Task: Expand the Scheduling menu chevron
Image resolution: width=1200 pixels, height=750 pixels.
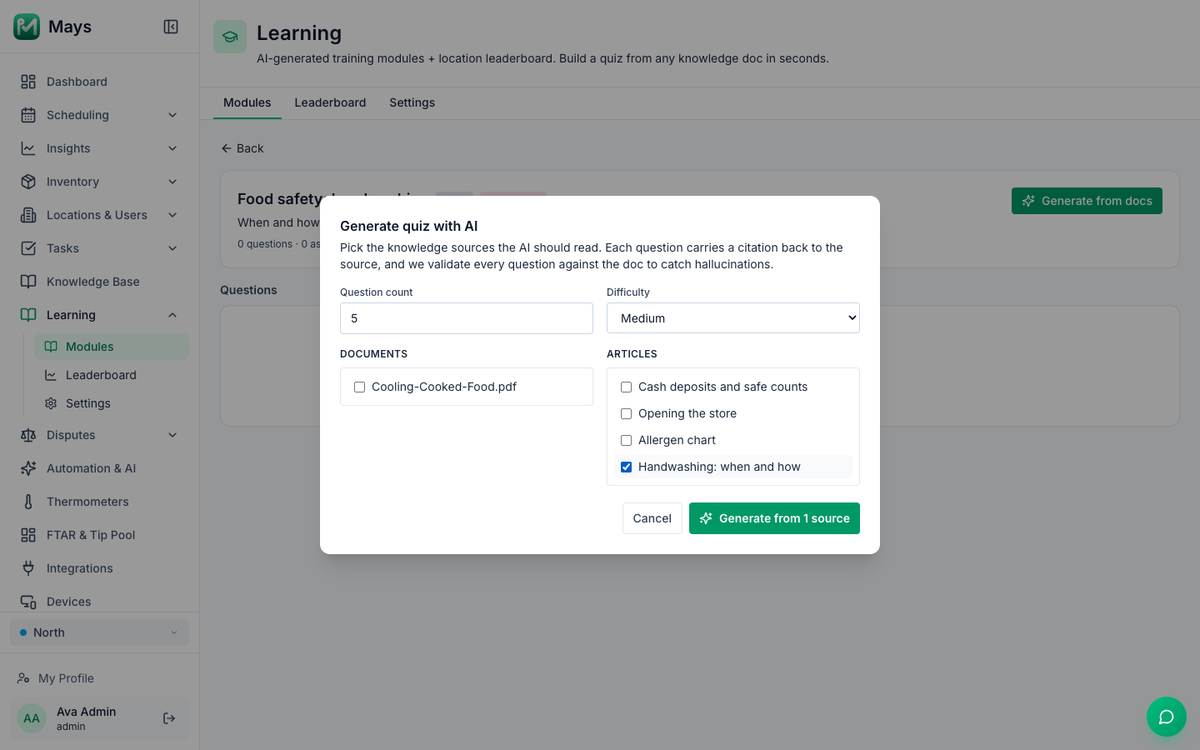Action: tap(172, 115)
